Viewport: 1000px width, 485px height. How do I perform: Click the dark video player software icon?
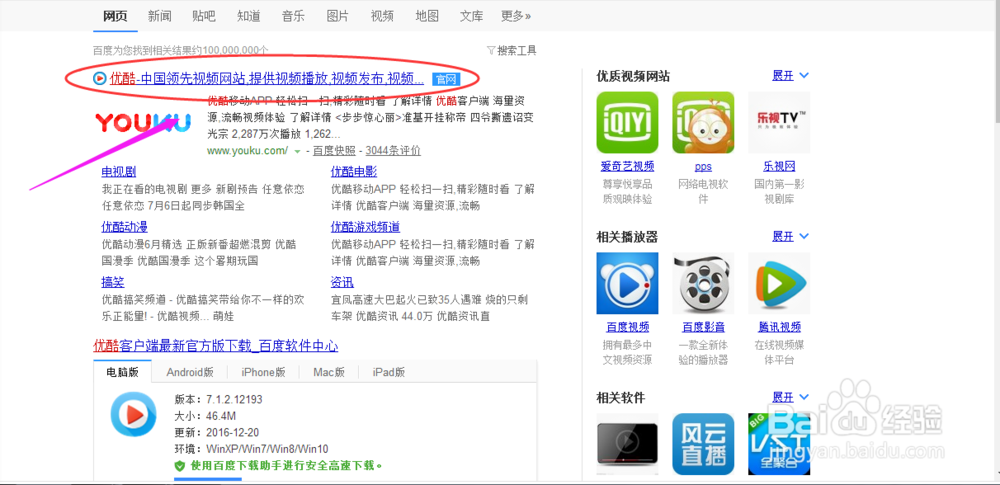[627, 444]
